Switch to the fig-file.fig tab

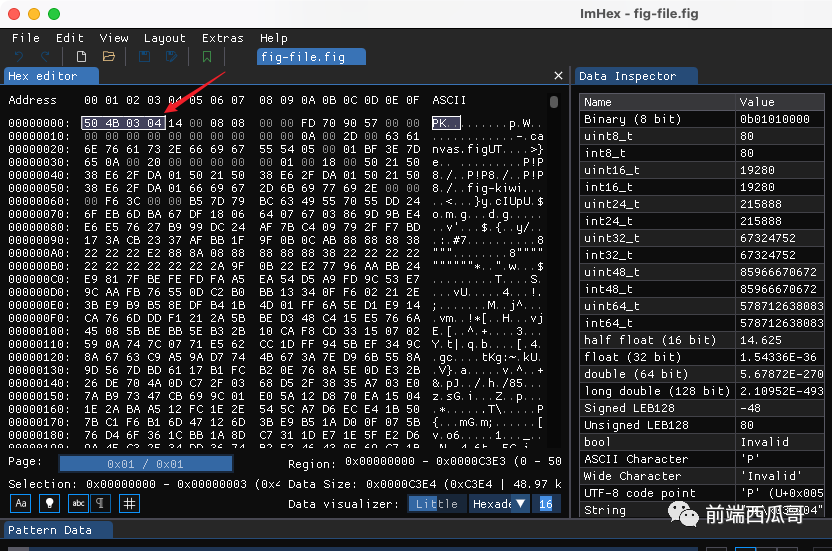tap(302, 57)
